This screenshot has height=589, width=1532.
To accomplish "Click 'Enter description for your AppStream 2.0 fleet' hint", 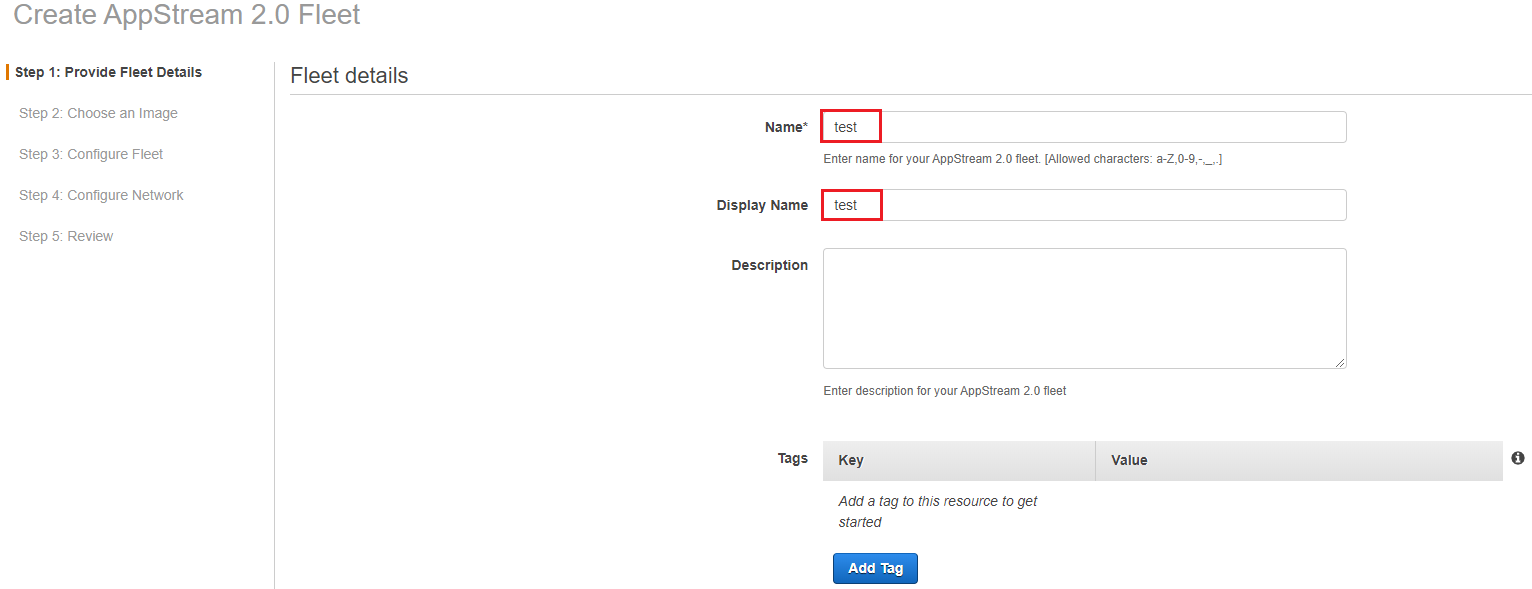I will pyautogui.click(x=945, y=391).
